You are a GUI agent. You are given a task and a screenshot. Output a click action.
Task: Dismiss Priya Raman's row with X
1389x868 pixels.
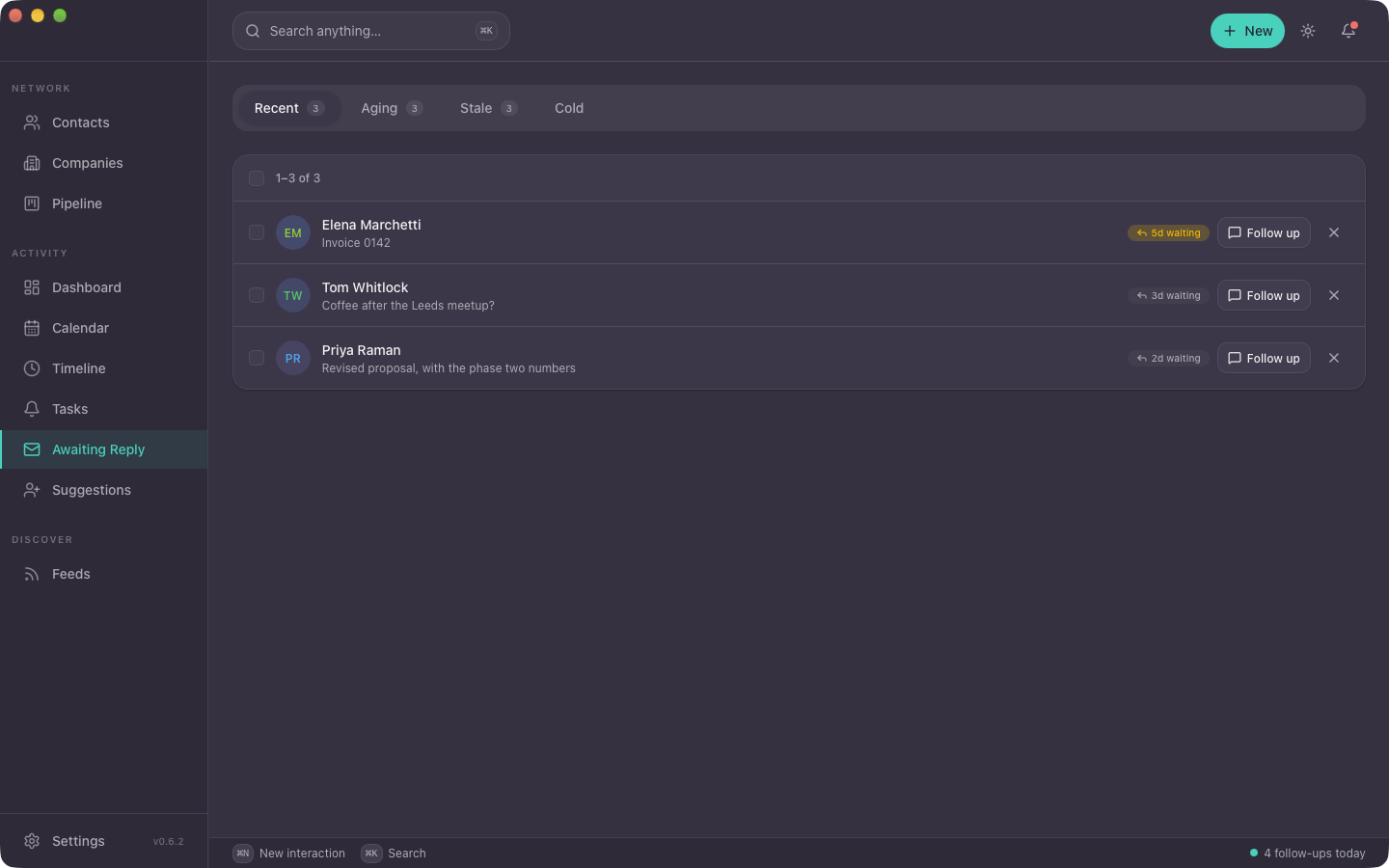coord(1334,358)
